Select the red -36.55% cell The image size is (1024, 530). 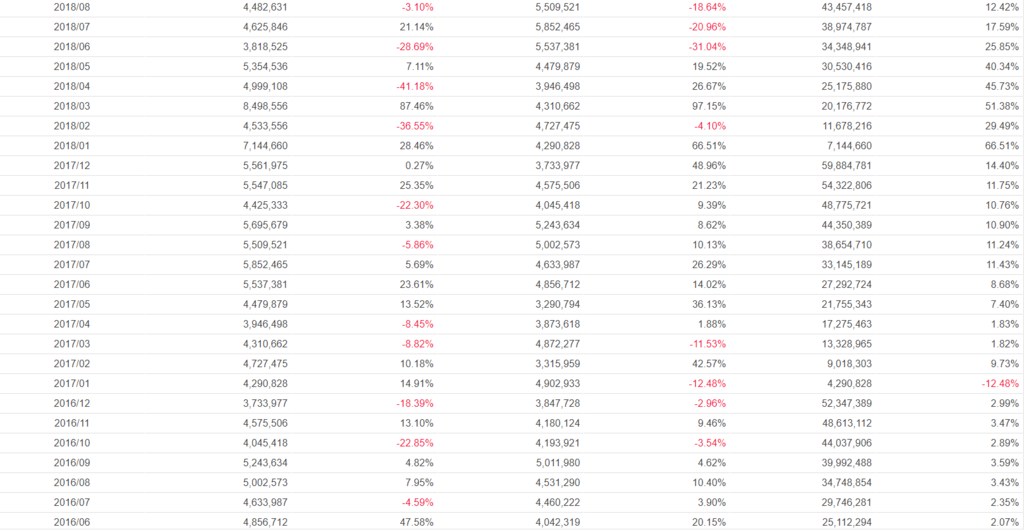click(413, 126)
